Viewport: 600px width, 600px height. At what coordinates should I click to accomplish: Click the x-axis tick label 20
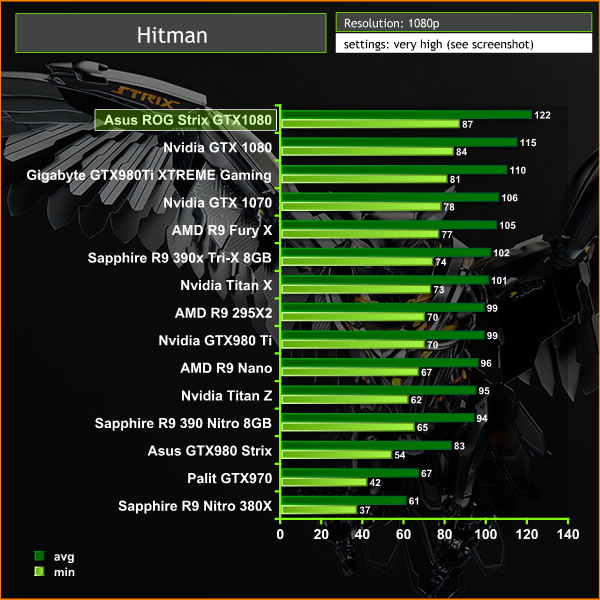coord(321,534)
